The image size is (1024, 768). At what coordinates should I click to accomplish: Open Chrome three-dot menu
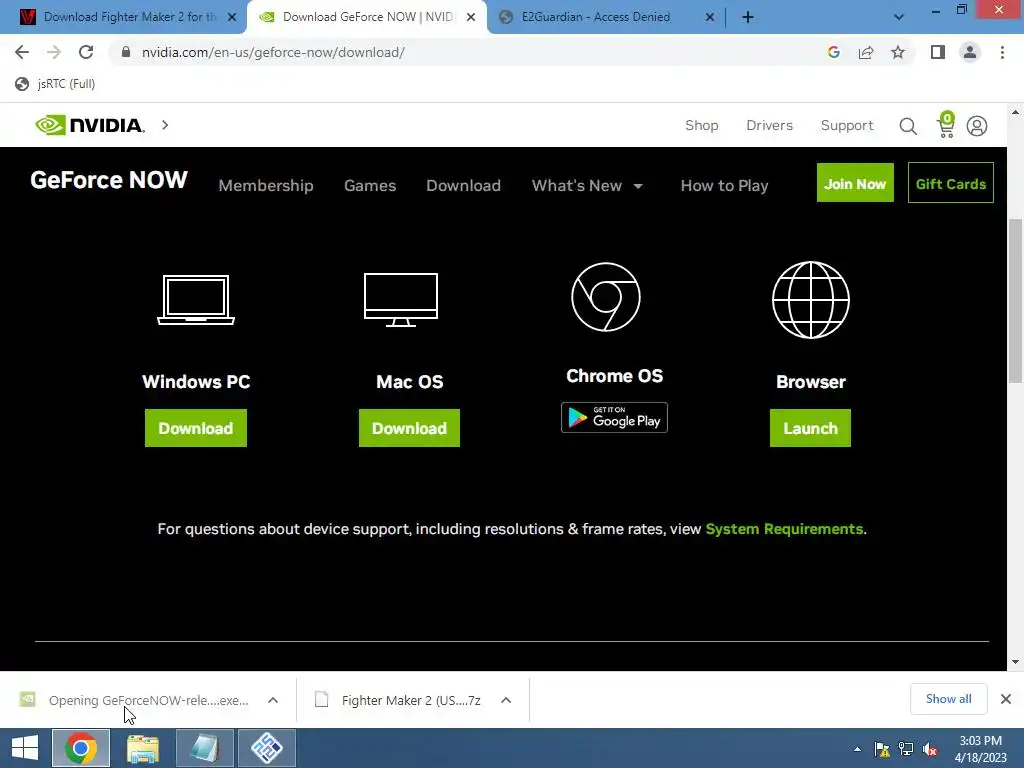(x=1002, y=52)
